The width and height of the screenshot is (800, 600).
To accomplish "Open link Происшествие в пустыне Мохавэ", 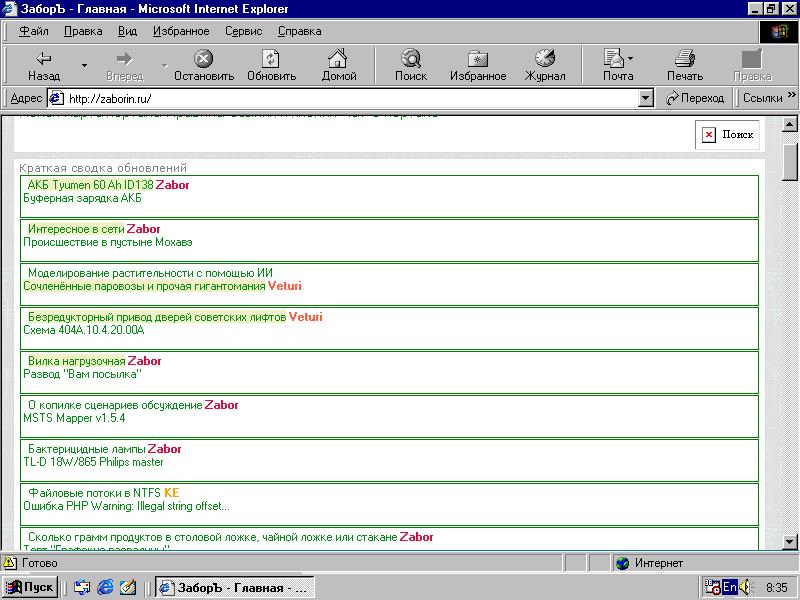I will pos(108,242).
